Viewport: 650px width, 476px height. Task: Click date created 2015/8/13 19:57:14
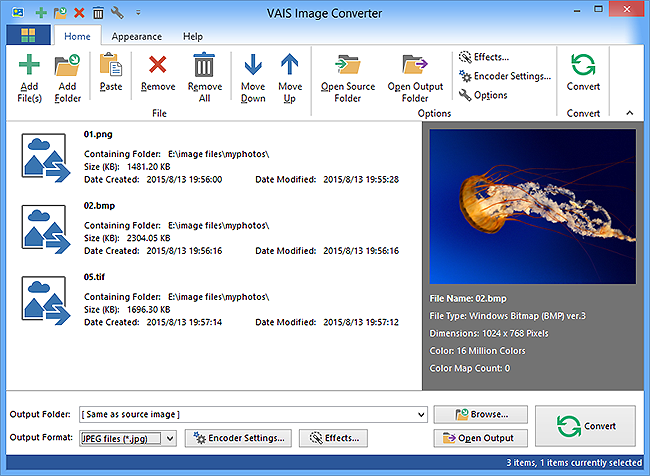pyautogui.click(x=184, y=322)
